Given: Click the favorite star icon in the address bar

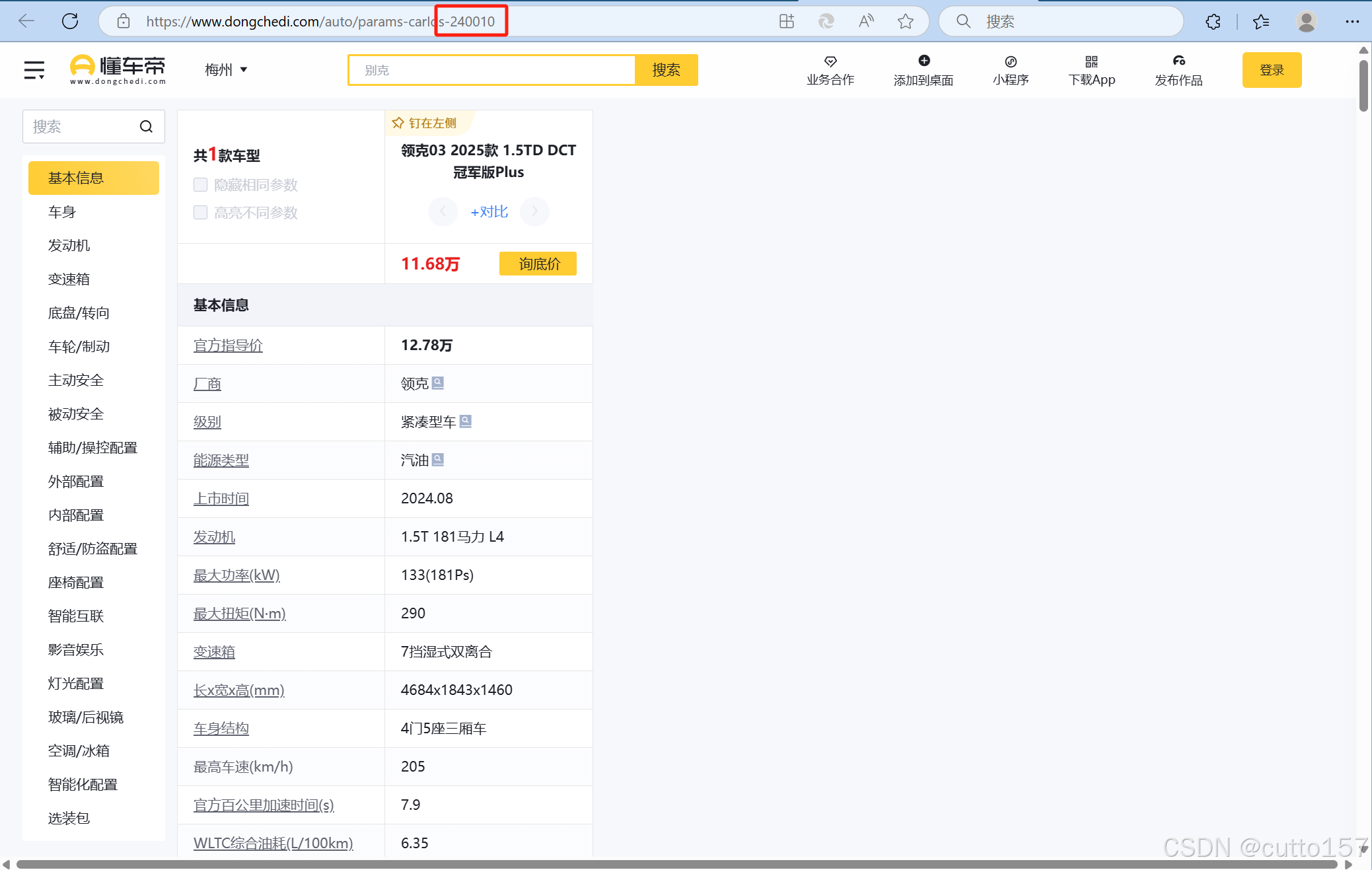Looking at the screenshot, I should (x=906, y=21).
